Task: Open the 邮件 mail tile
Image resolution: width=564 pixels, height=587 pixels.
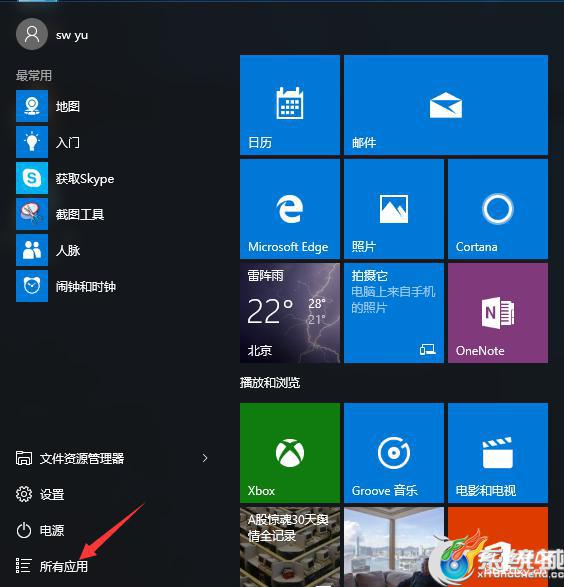Action: pos(446,105)
